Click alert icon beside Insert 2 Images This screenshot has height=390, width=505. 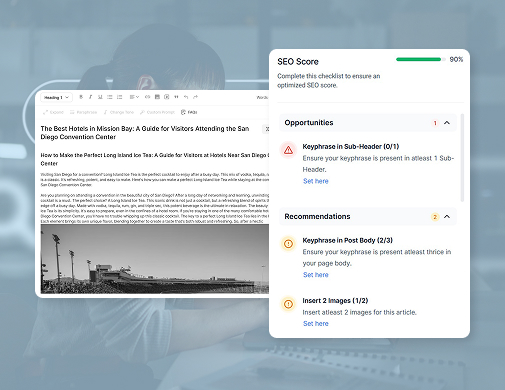pos(288,304)
